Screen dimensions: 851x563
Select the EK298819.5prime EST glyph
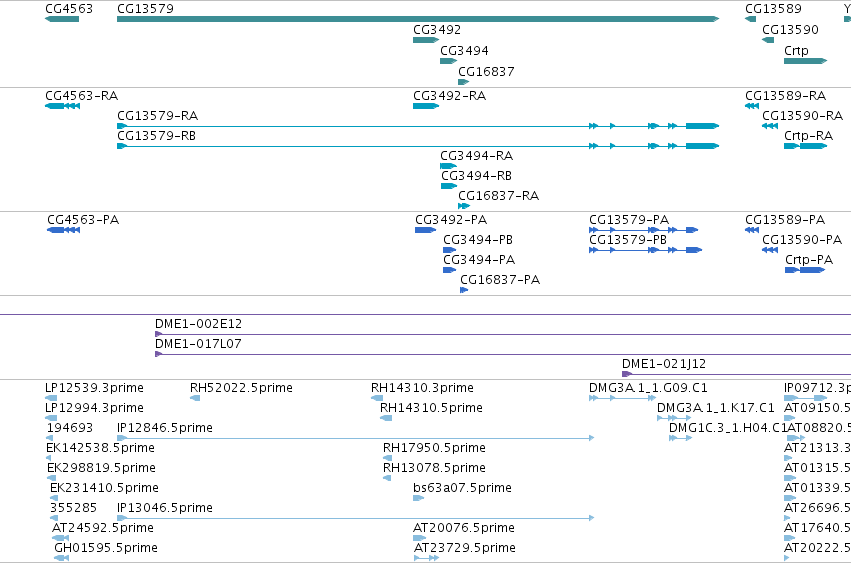coord(52,478)
